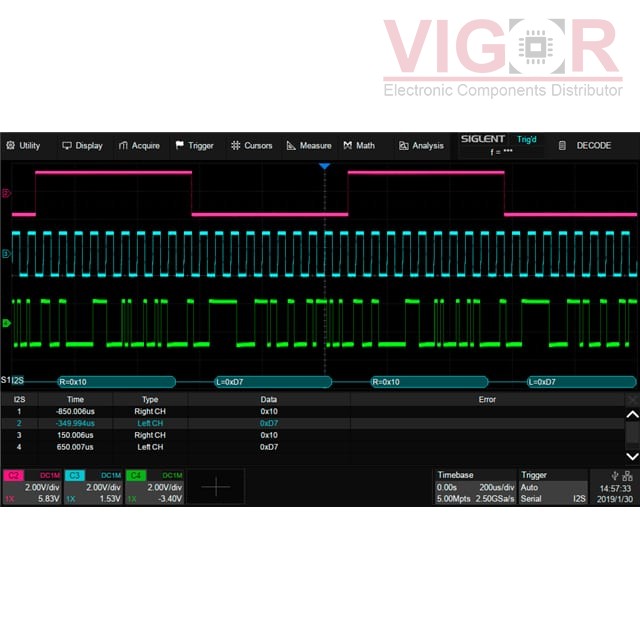Image resolution: width=640 pixels, height=640 pixels.
Task: Open the Cursors menu
Action: pyautogui.click(x=252, y=146)
